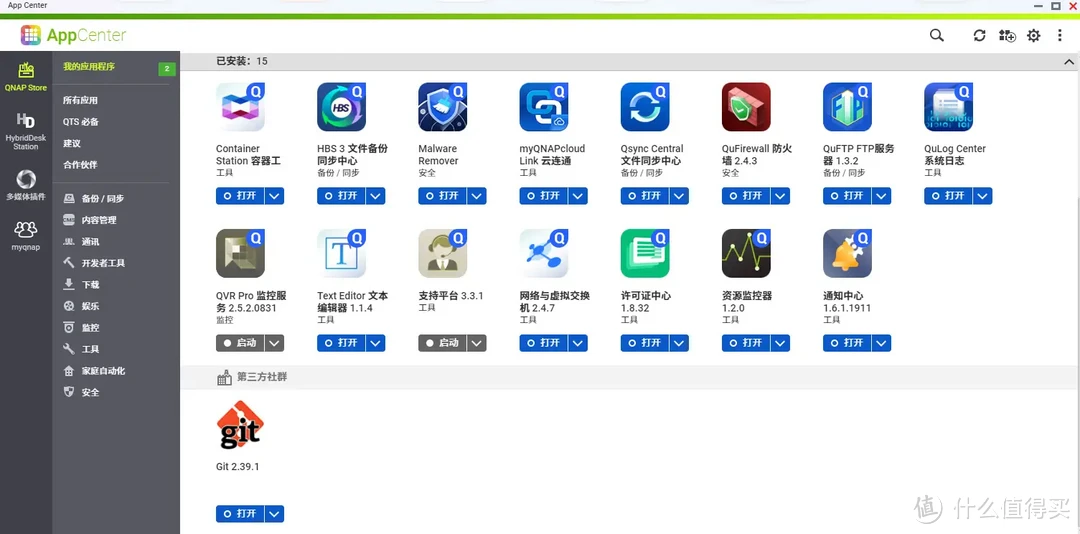Open HybridDesk Station sidebar item
Screen dimensions: 1080x534
click(25, 131)
